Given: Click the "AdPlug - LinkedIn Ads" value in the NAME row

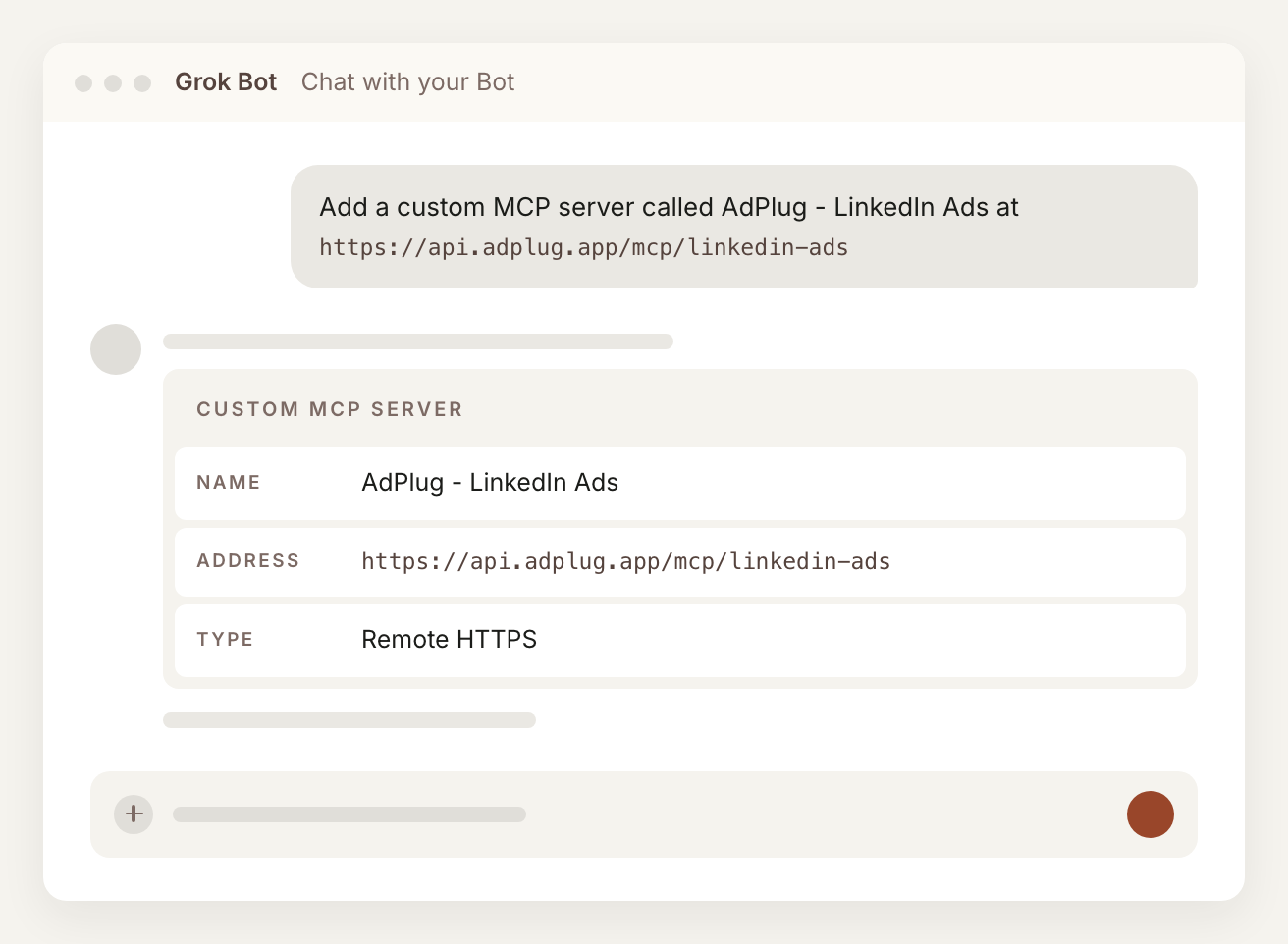Looking at the screenshot, I should (490, 483).
